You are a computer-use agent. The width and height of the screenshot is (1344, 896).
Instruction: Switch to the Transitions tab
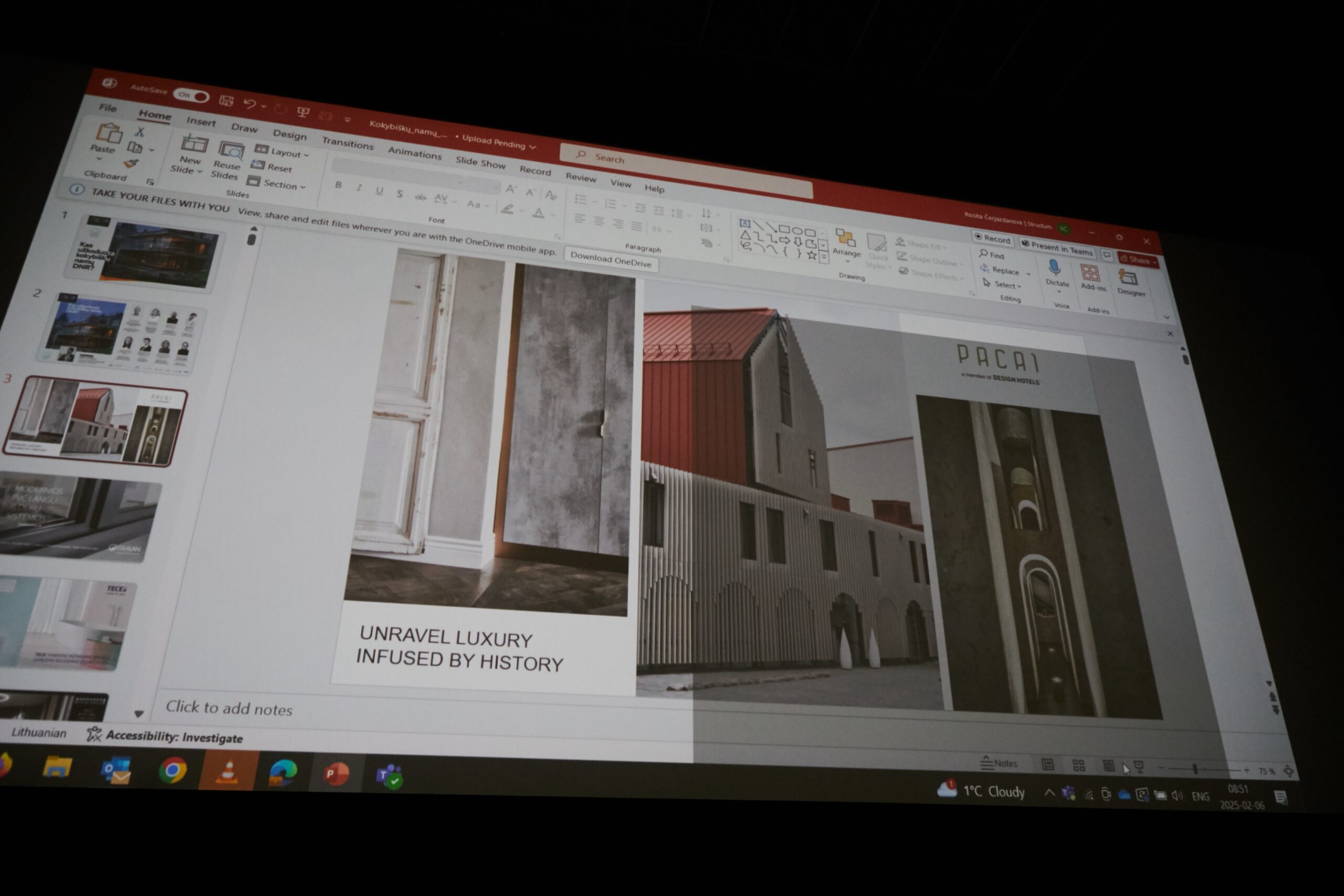tap(348, 143)
